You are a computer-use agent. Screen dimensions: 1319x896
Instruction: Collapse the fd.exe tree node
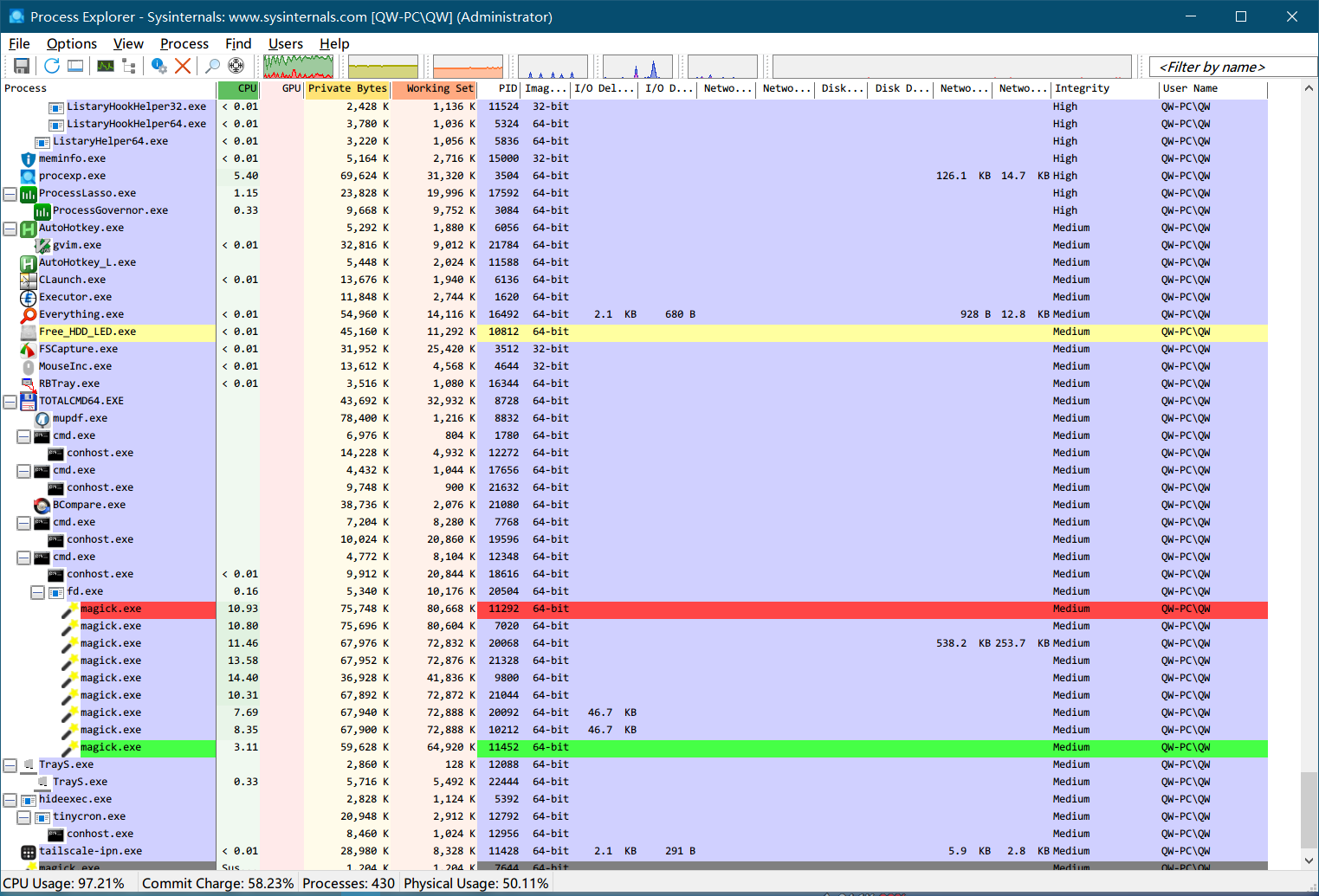click(37, 592)
